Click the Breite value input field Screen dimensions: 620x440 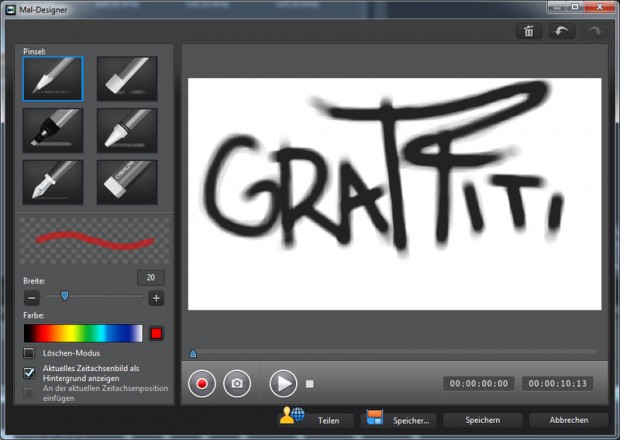151,278
